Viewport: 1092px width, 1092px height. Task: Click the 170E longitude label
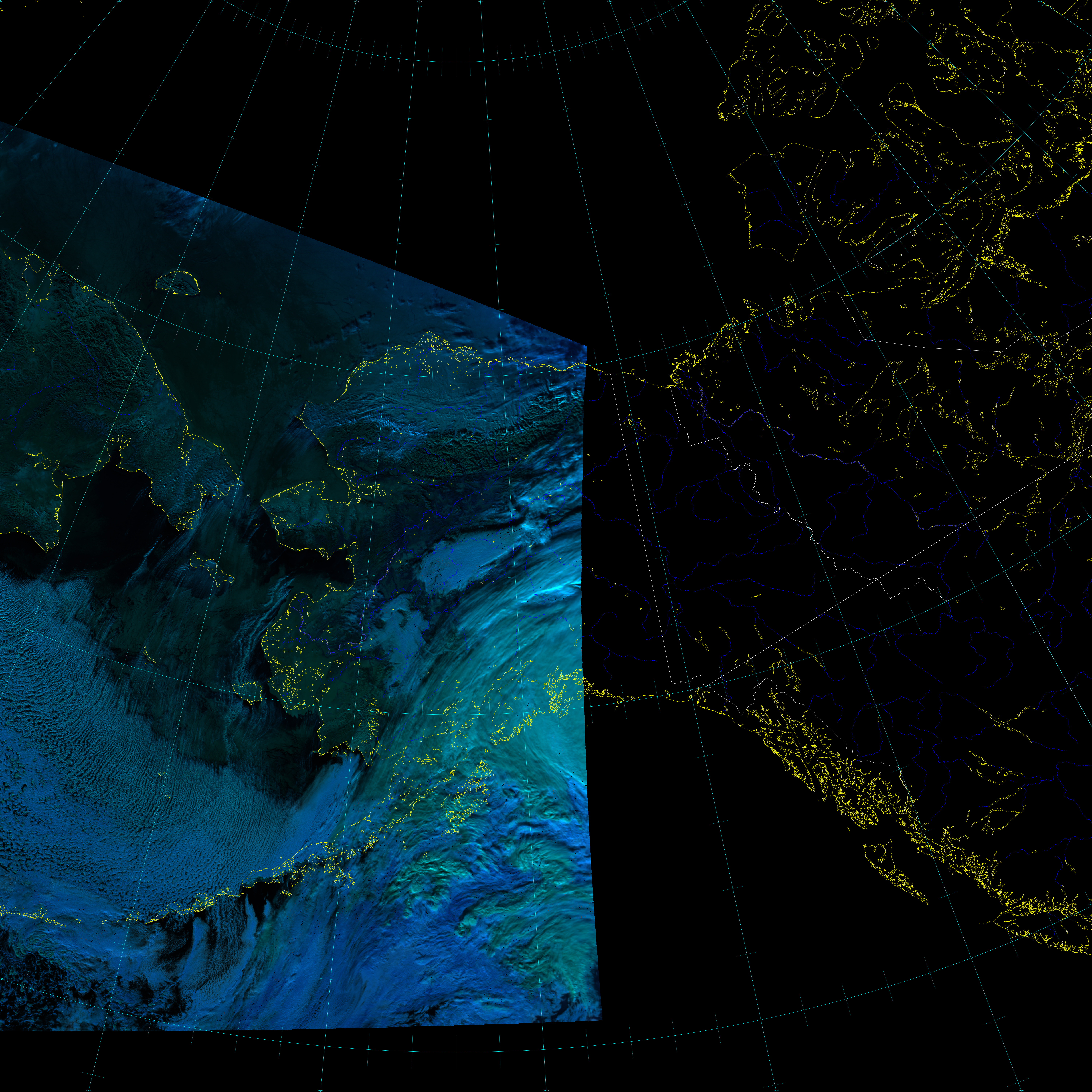[211, 2]
